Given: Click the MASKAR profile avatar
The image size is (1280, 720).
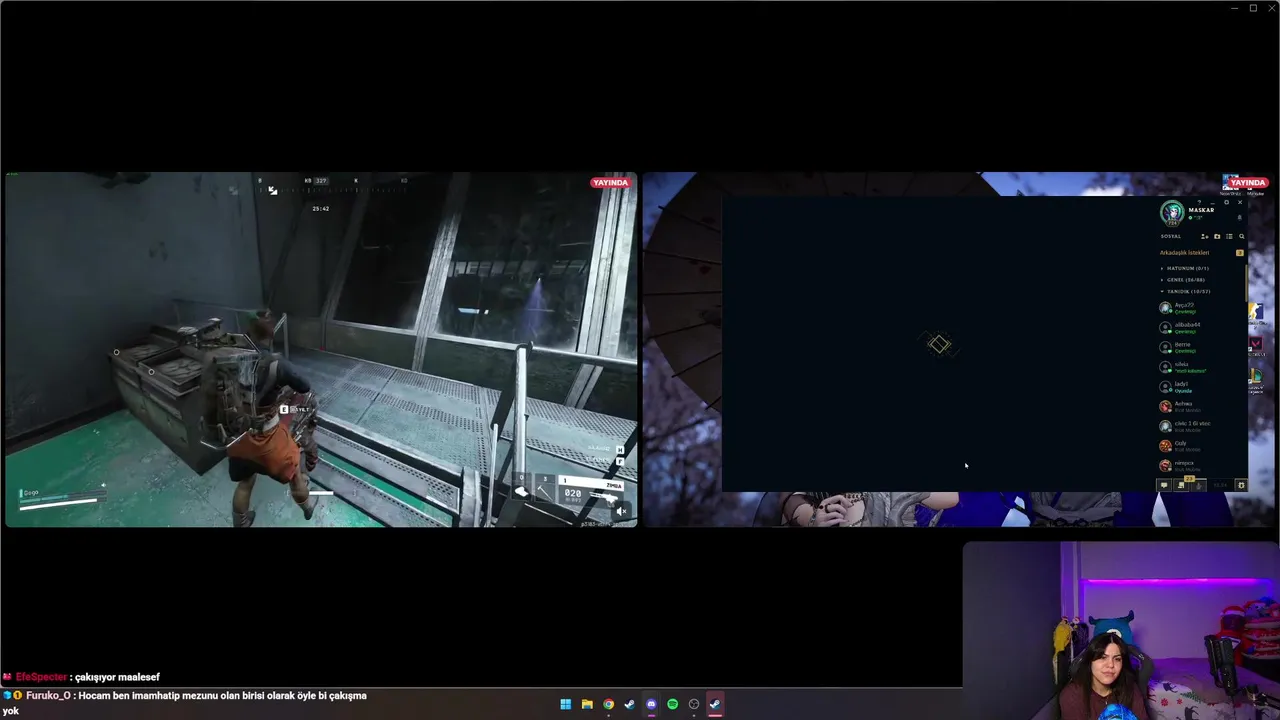Looking at the screenshot, I should pyautogui.click(x=1172, y=212).
